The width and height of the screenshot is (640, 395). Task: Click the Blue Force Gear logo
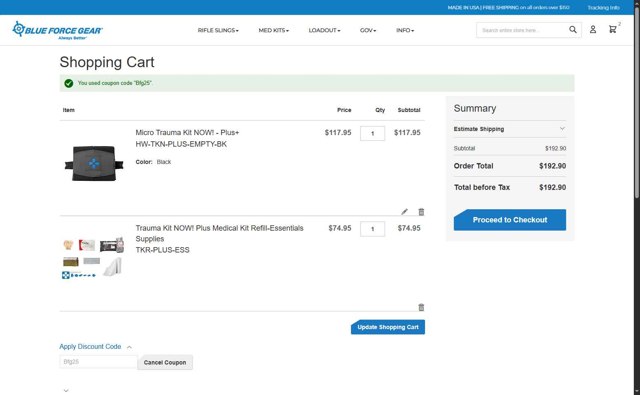(57, 30)
